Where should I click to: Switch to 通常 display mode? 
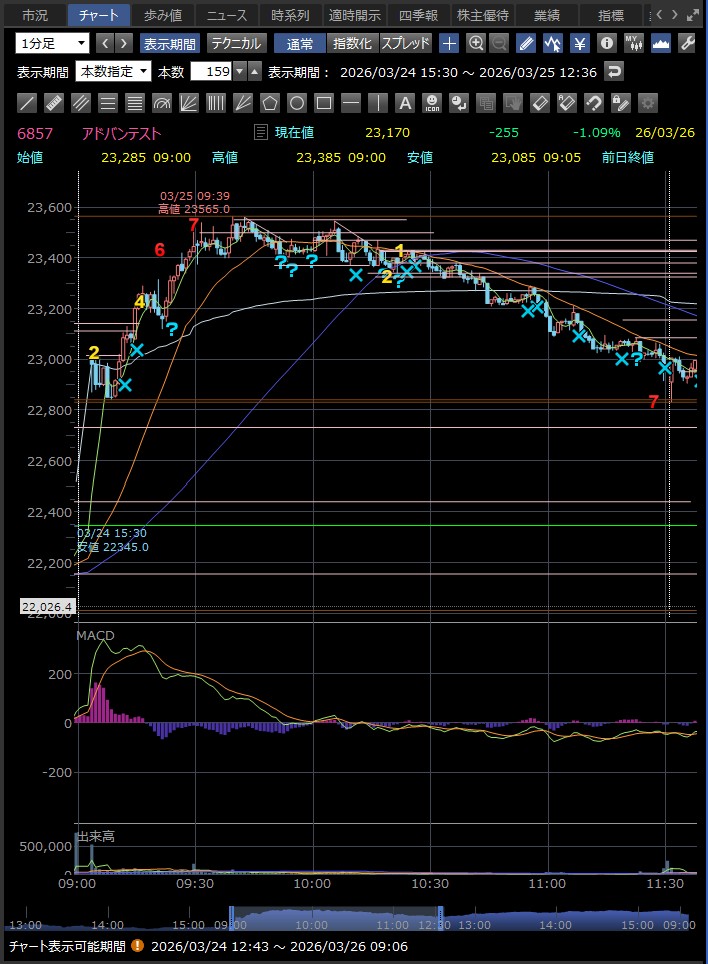[x=299, y=43]
